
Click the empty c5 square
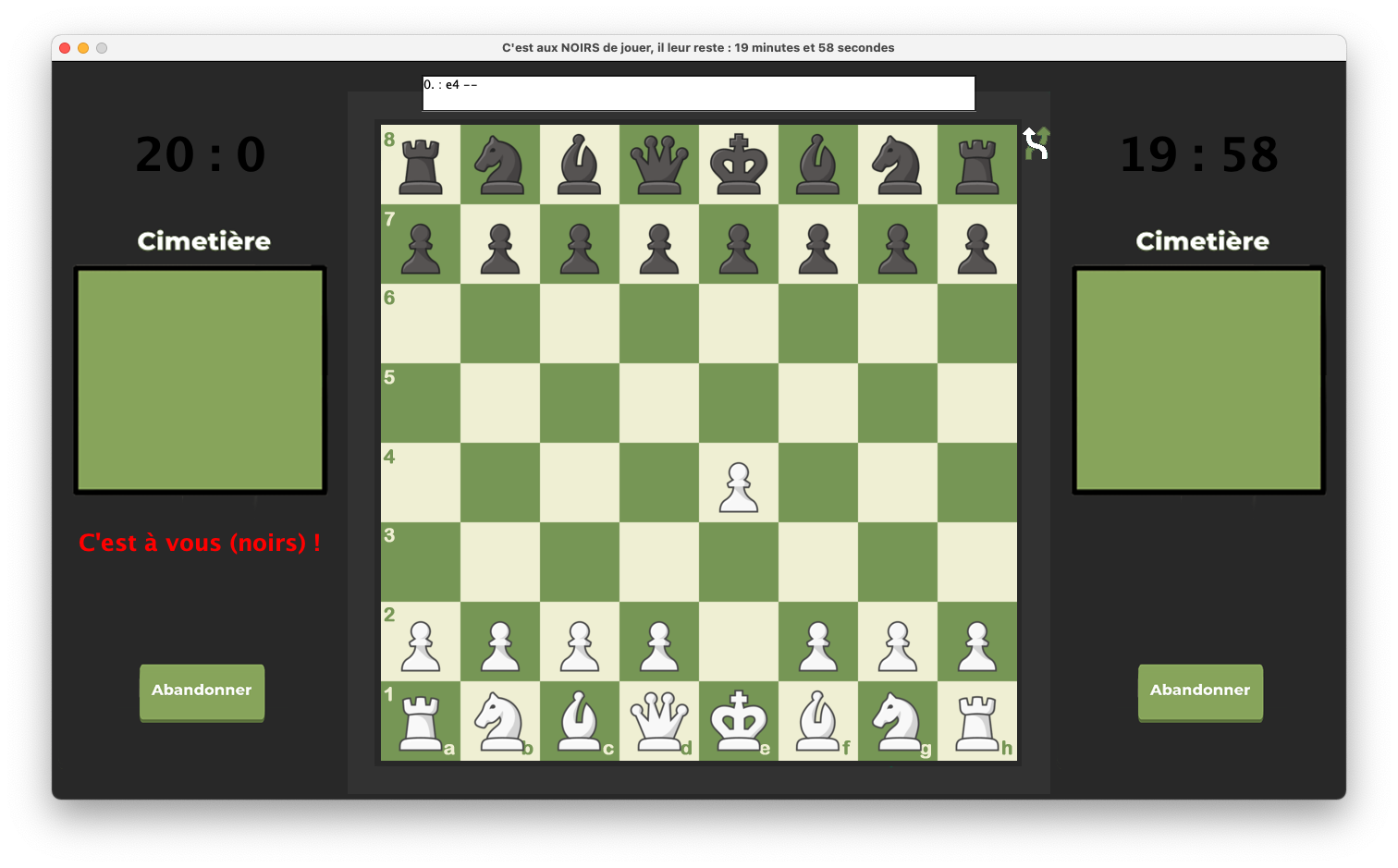point(580,403)
